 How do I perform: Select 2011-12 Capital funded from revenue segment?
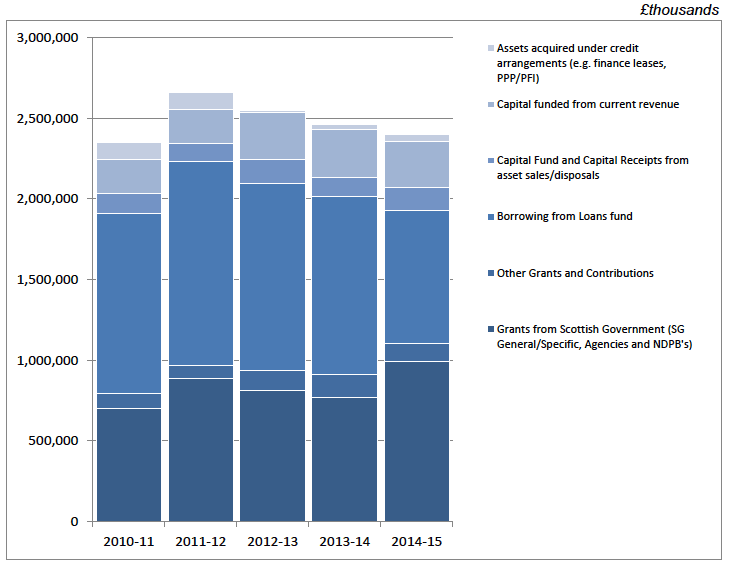[x=201, y=127]
